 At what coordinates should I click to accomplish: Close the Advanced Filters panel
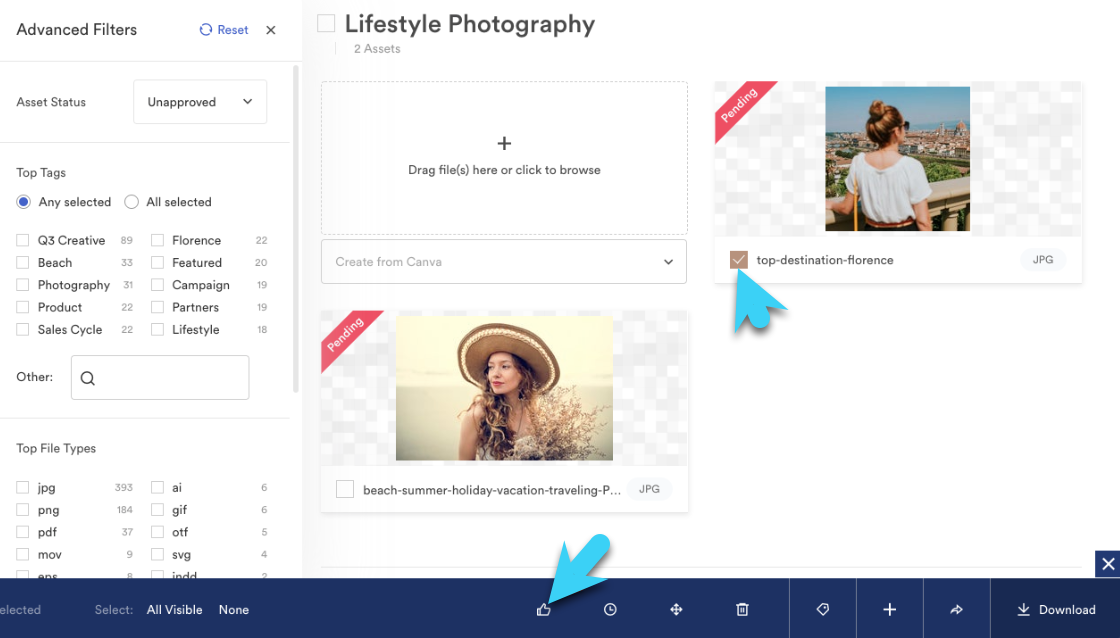coord(270,30)
